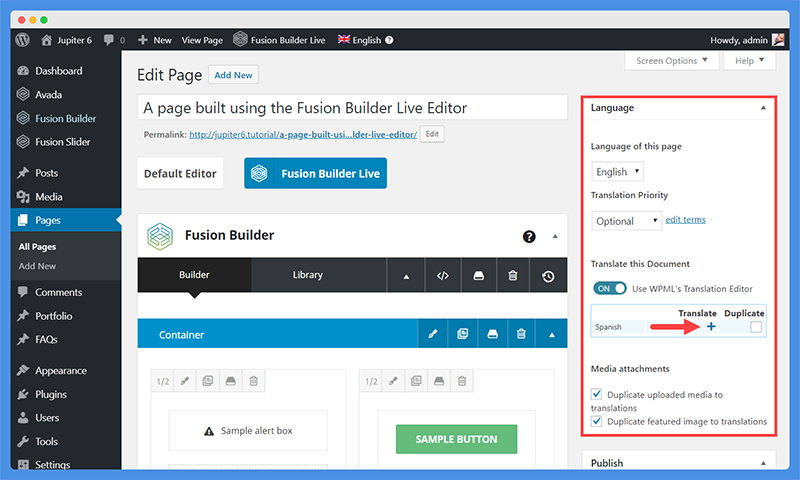Save layout using builder toolbar save icon
This screenshot has width=800, height=480.
tap(479, 275)
